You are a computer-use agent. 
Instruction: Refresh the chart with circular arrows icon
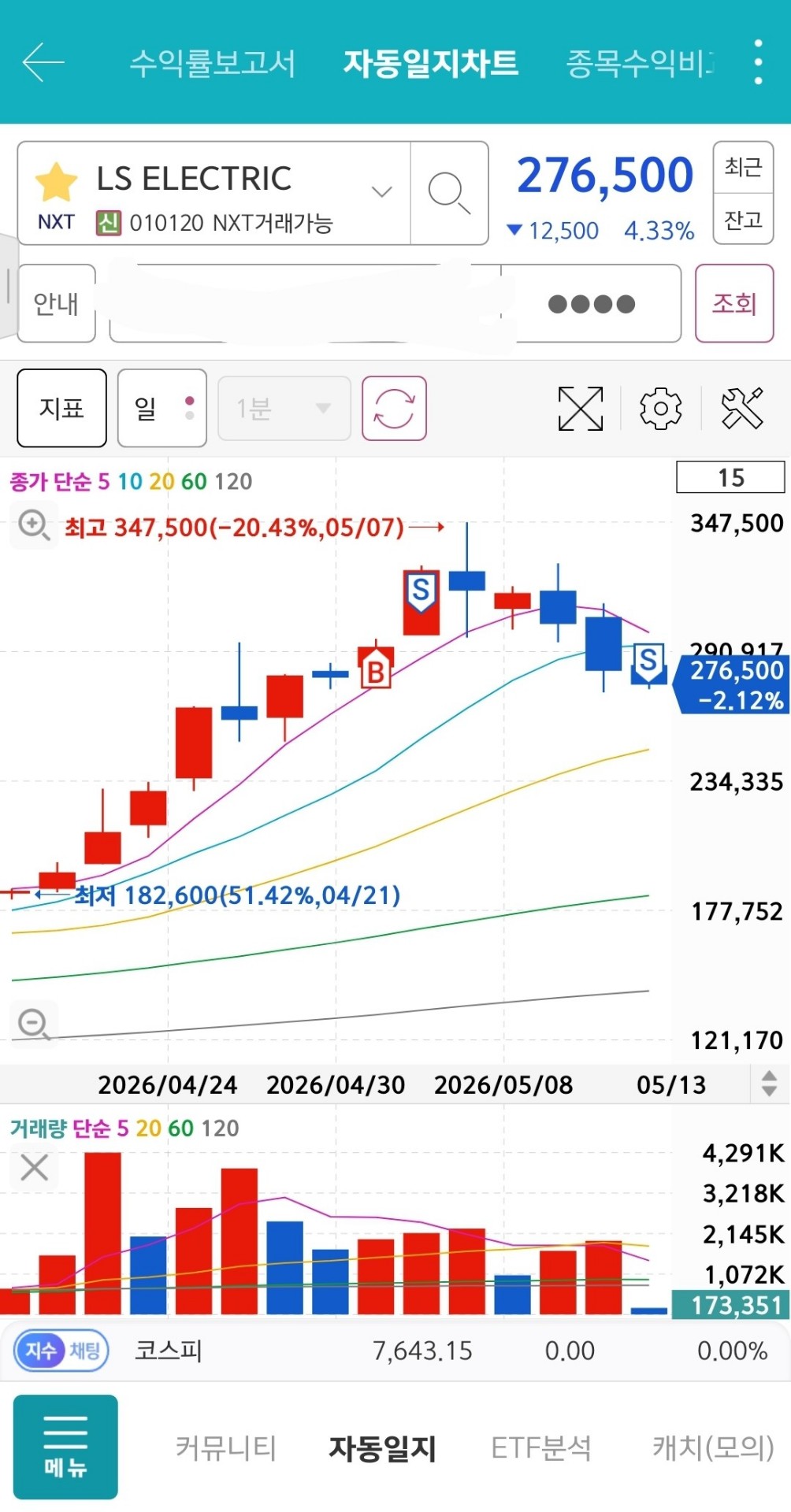(x=394, y=408)
